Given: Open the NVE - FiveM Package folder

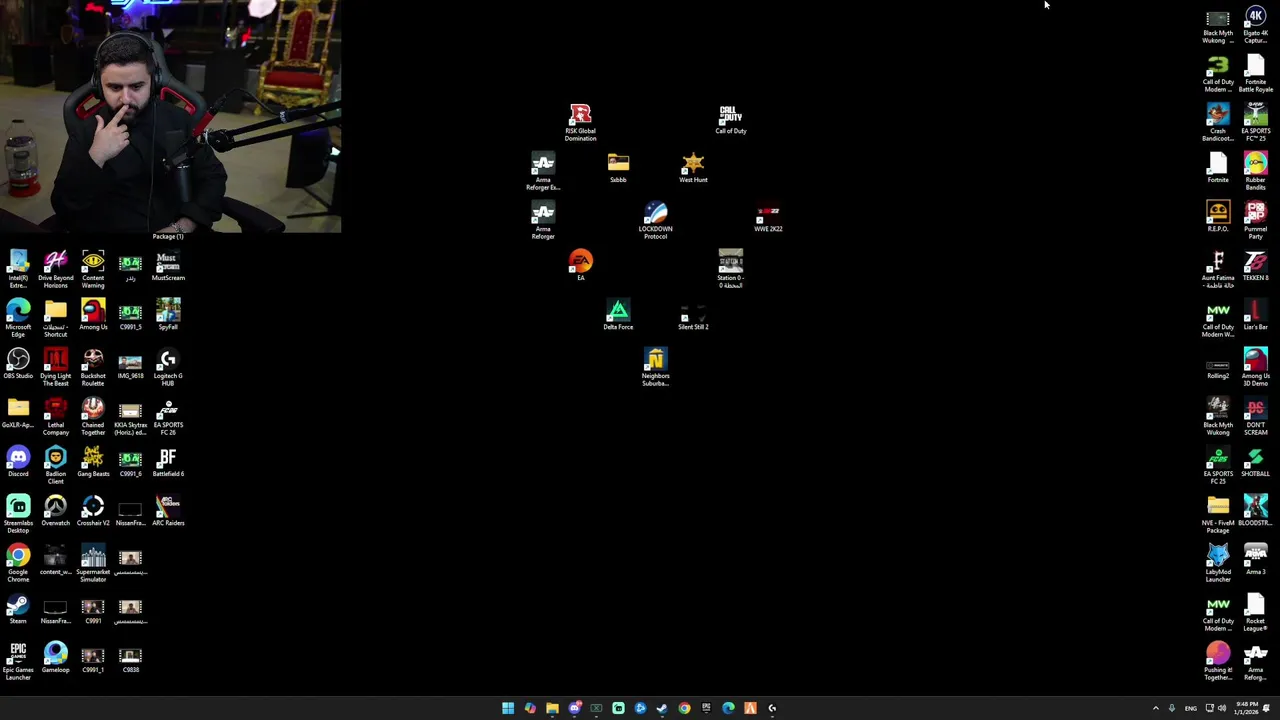Looking at the screenshot, I should click(x=1218, y=515).
